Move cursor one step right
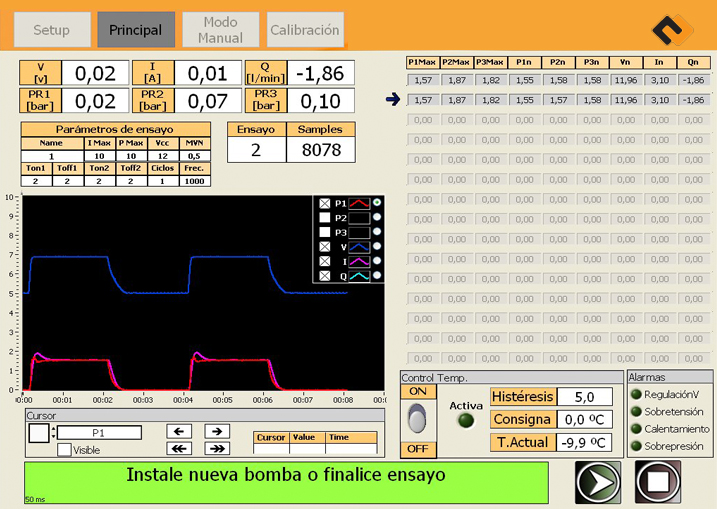 pyautogui.click(x=217, y=431)
